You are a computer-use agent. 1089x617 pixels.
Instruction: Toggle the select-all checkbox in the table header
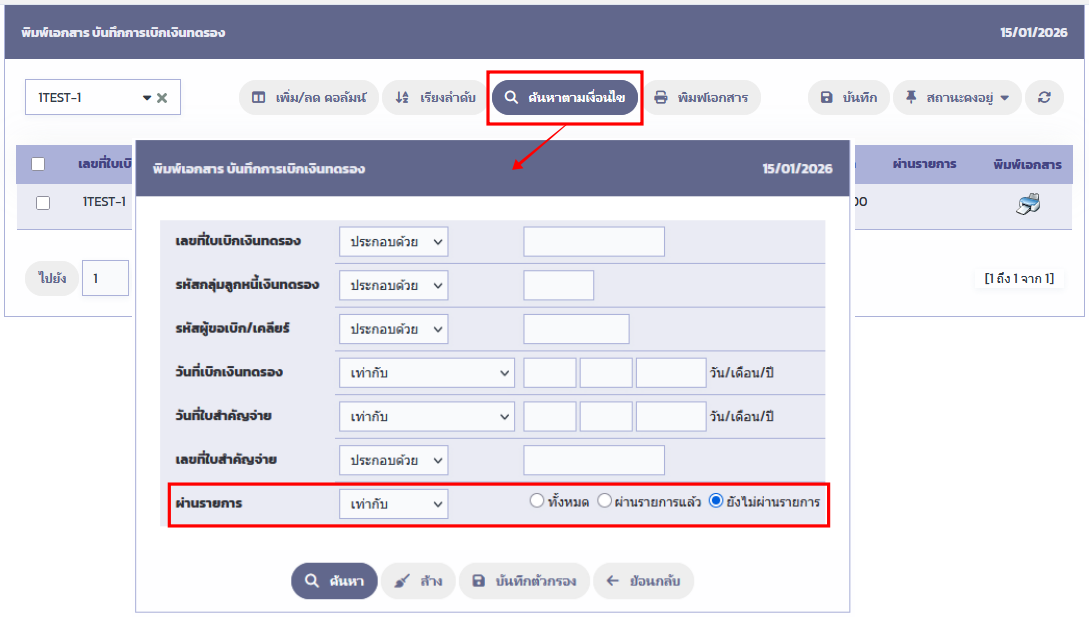38,164
